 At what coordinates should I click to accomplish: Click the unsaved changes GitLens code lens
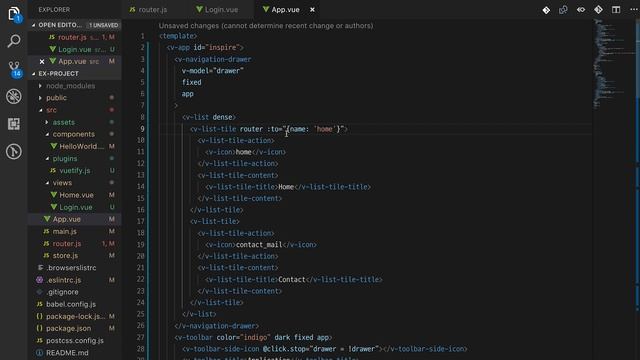[266, 26]
